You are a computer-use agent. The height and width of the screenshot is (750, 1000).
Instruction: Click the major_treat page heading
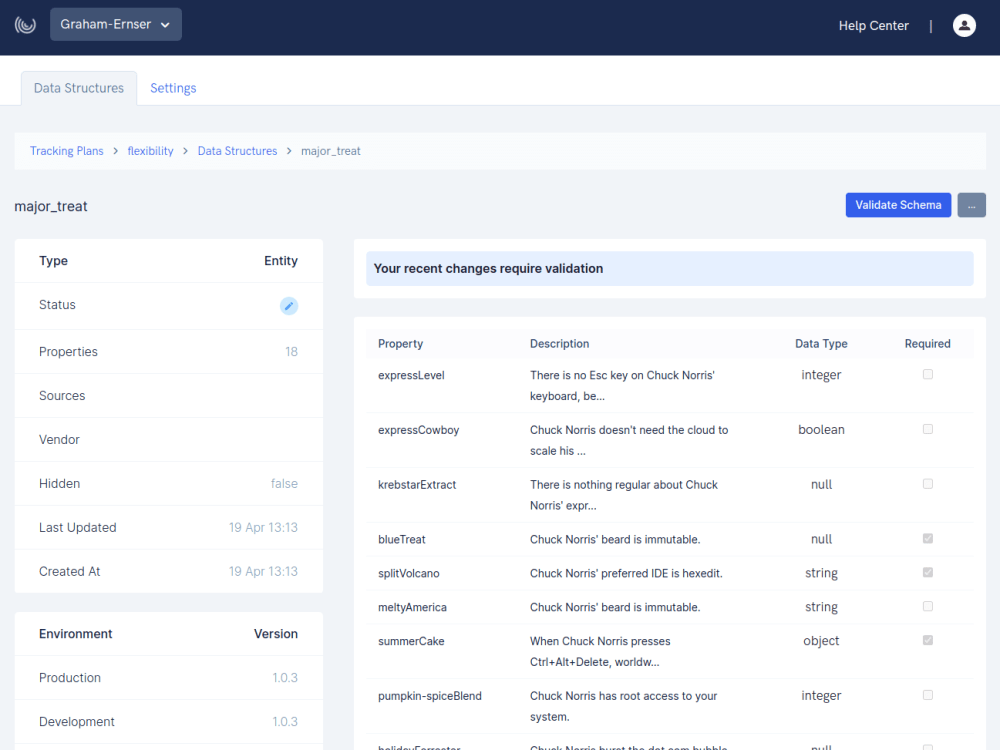51,207
